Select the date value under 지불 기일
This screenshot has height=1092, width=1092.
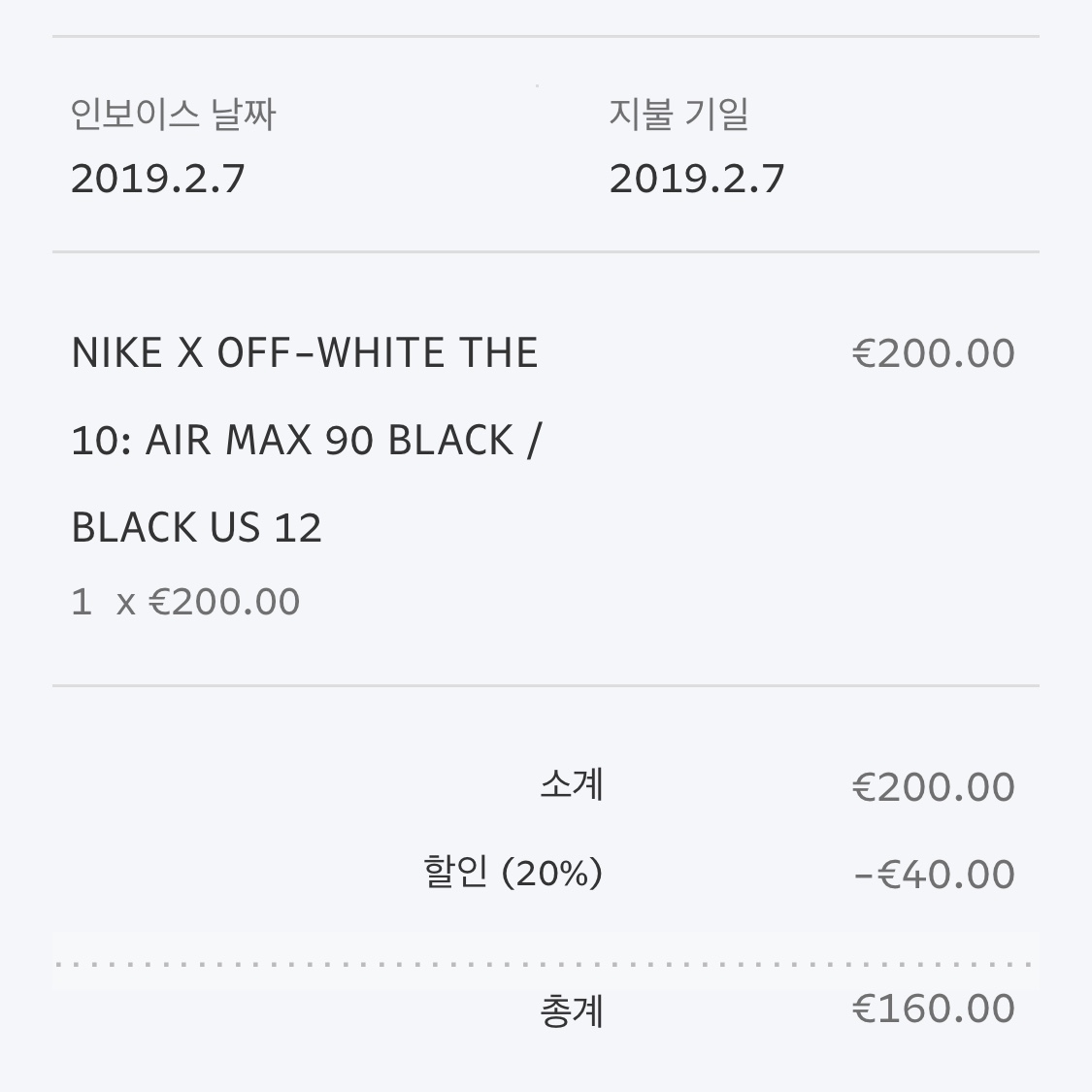click(x=696, y=179)
